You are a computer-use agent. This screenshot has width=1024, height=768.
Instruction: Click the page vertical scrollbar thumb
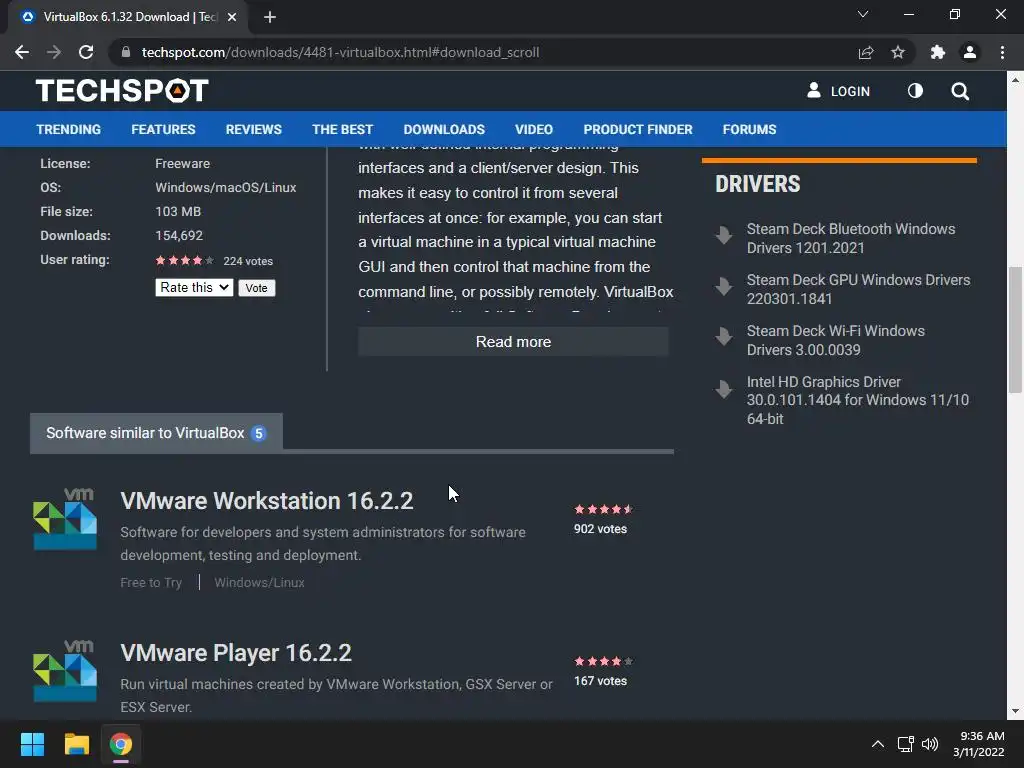coord(1015,330)
